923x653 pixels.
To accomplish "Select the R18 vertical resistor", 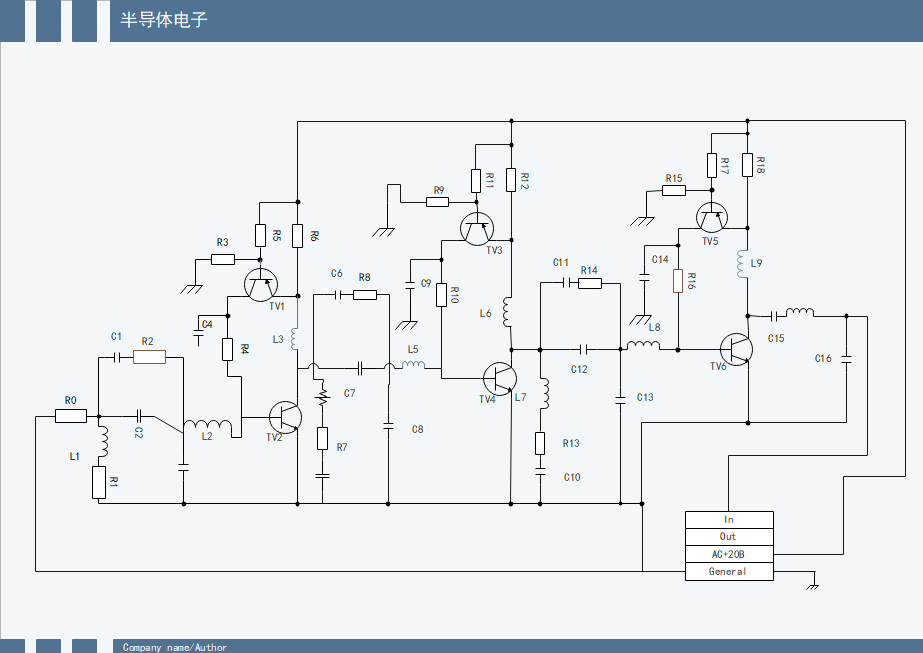I will 748,165.
